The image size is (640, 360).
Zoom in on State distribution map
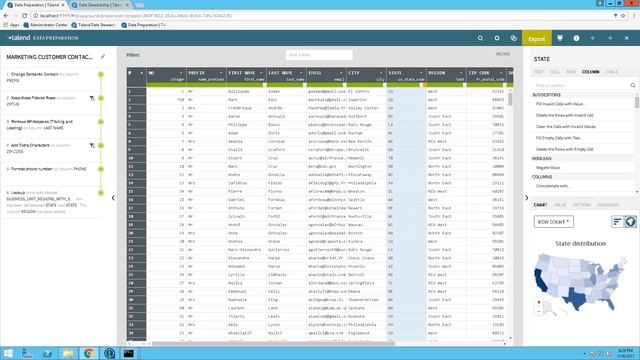[x=539, y=302]
